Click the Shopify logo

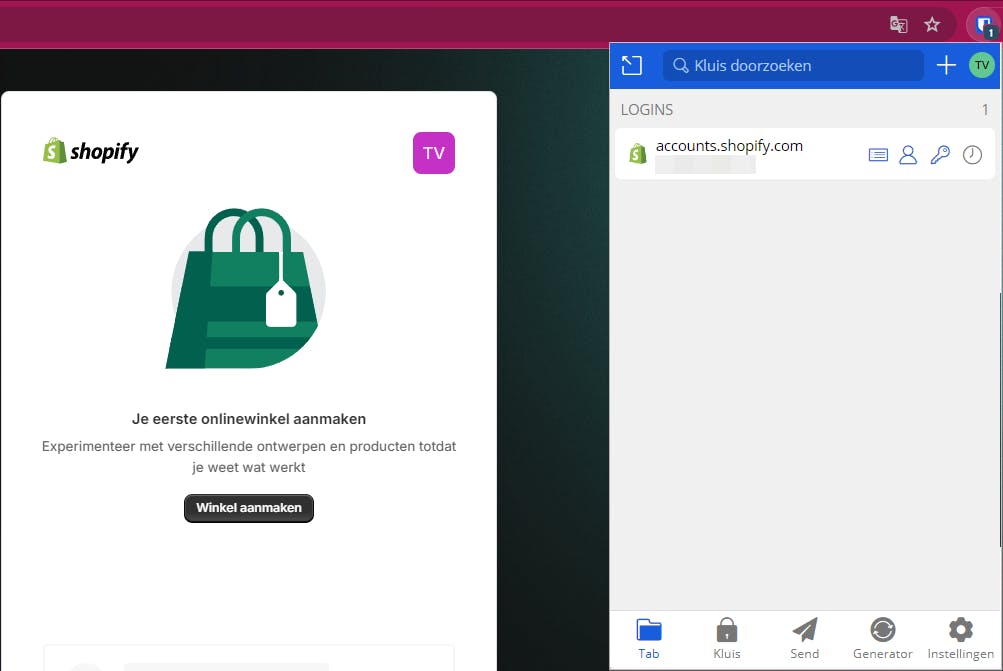[x=90, y=151]
